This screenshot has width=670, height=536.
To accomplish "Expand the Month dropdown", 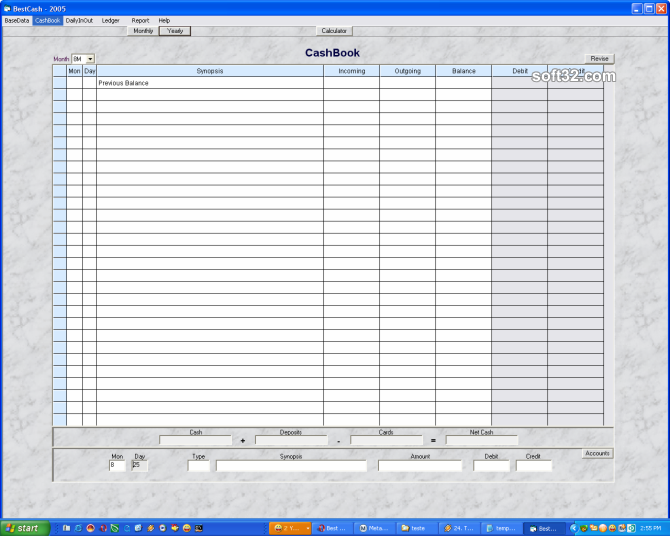I will (x=90, y=59).
